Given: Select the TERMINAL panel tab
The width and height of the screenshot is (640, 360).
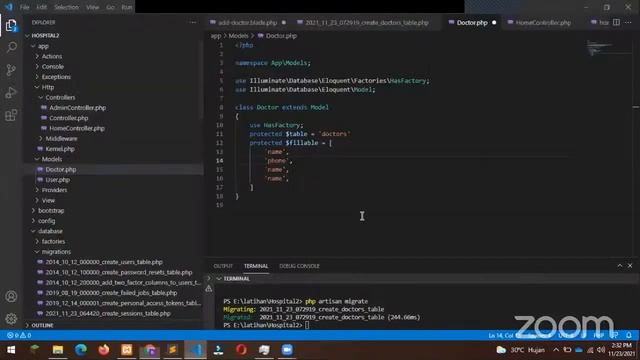Looking at the screenshot, I should click(256, 266).
